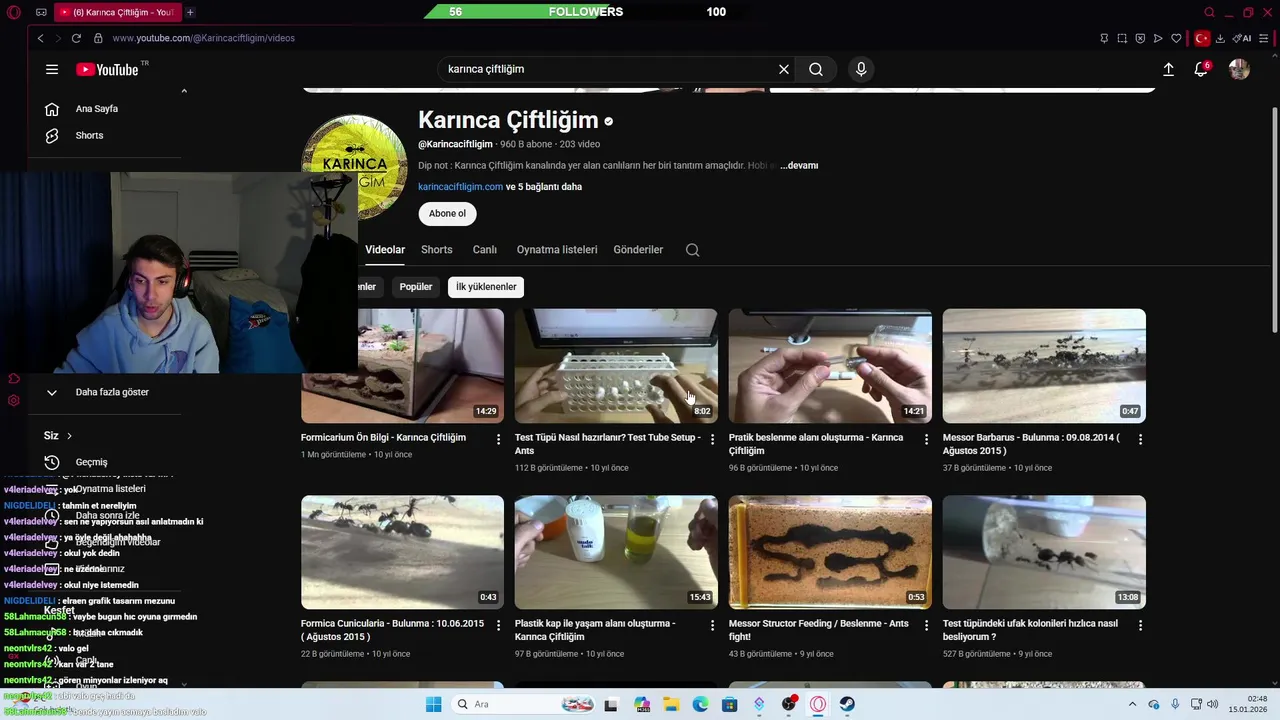Image resolution: width=1280 pixels, height=720 pixels.
Task: Open options for Formicarium Ön Bilgi video
Action: pos(498,439)
